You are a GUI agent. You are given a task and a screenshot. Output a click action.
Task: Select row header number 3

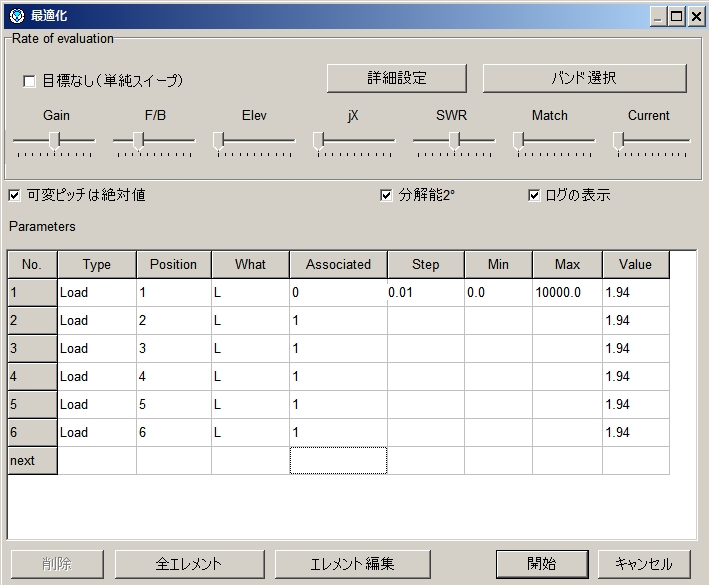[32, 349]
